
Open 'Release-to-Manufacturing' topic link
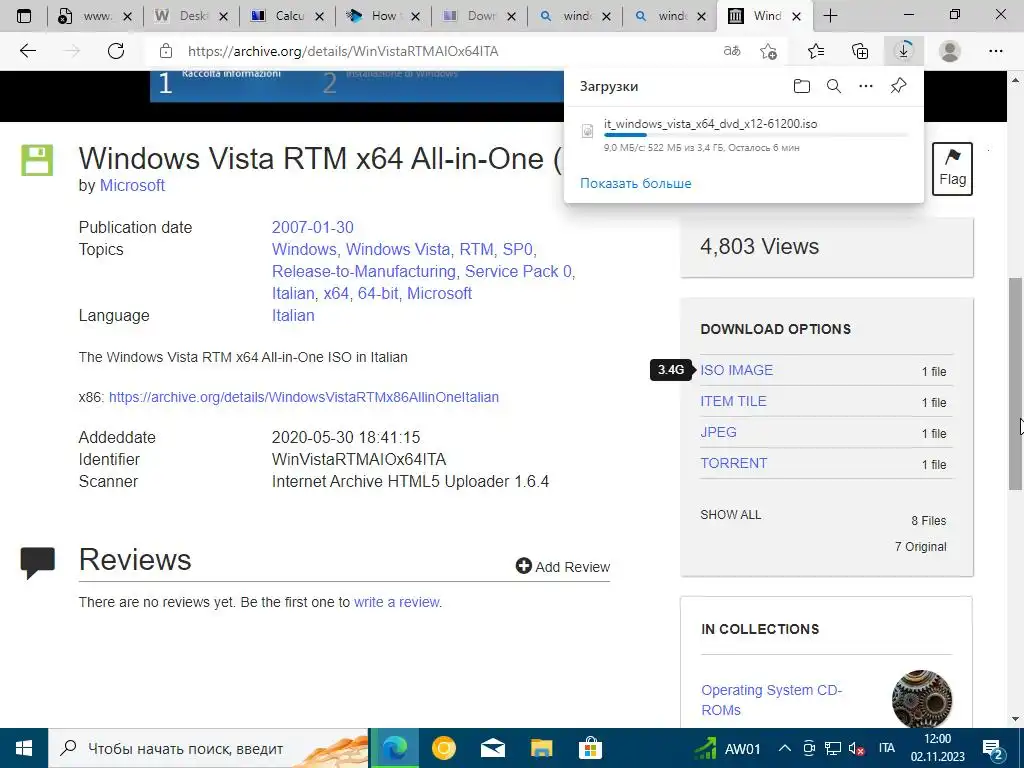364,271
